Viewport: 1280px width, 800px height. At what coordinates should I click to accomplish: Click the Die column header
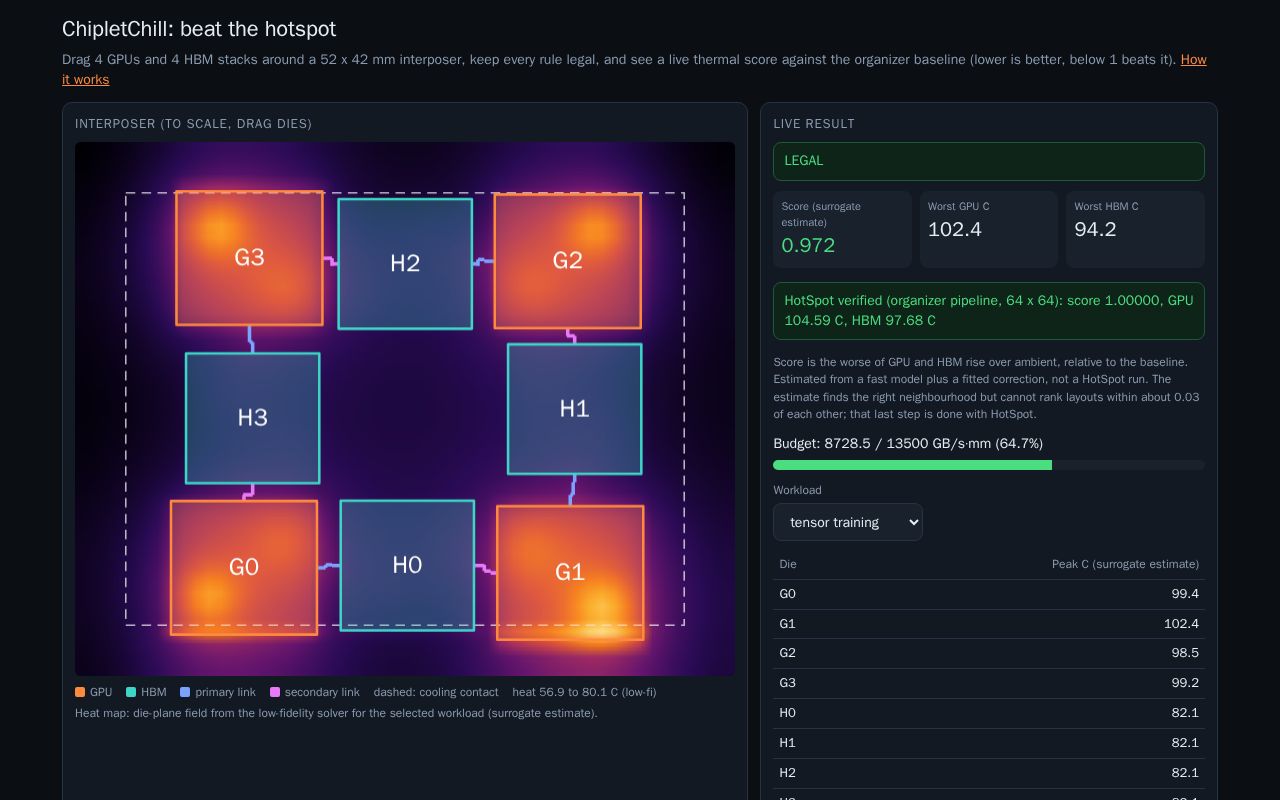click(x=788, y=564)
